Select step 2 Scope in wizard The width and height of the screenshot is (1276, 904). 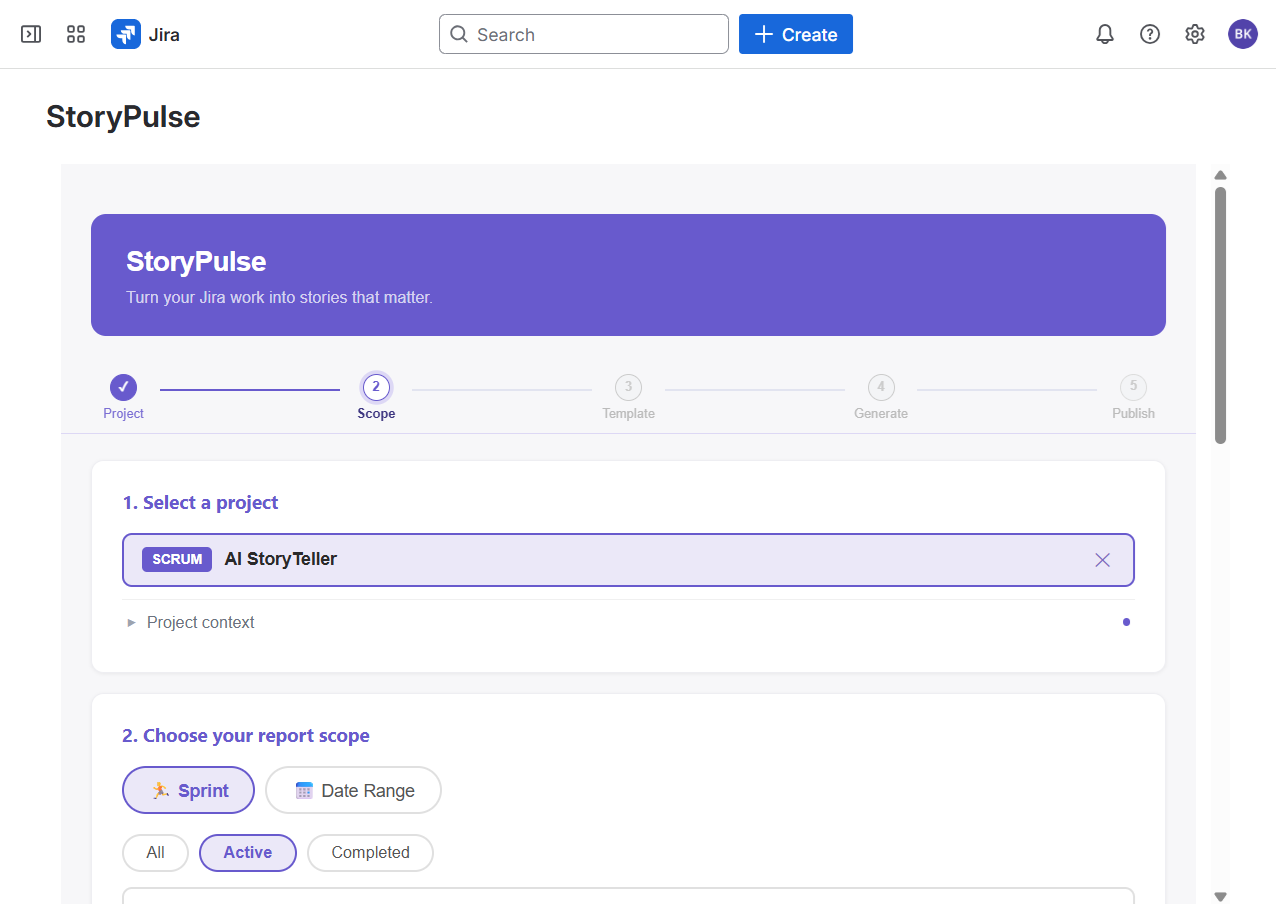point(376,387)
